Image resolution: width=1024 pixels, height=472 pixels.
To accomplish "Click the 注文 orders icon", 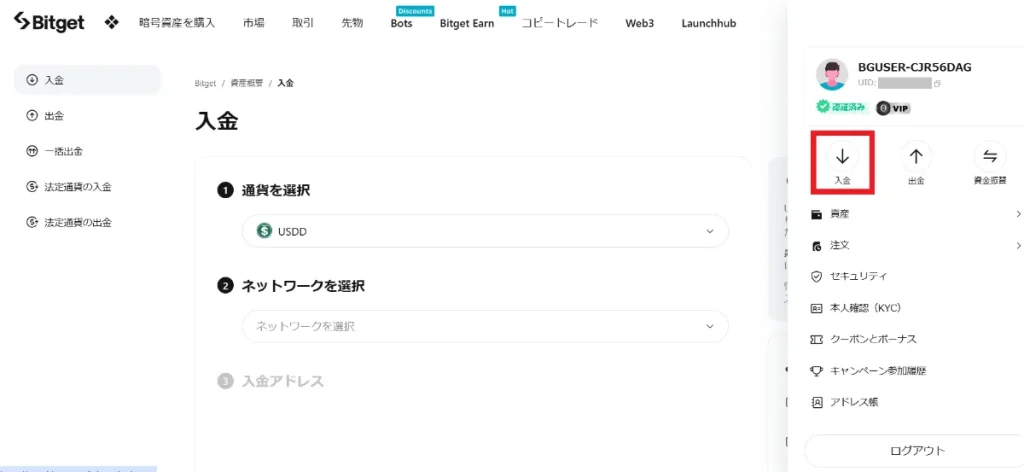I will [x=816, y=245].
